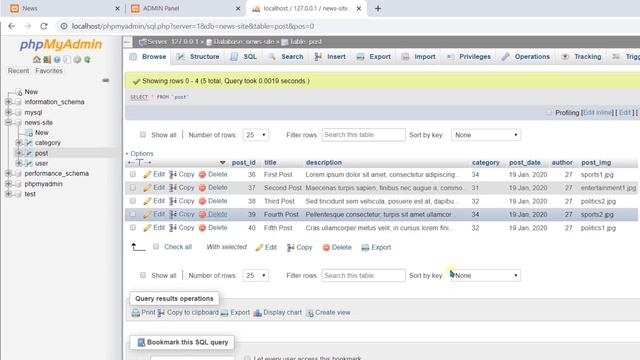Screen dimensions: 640x360
Task: Switch to ADMIN Panel browser tab
Action: [x=161, y=8]
